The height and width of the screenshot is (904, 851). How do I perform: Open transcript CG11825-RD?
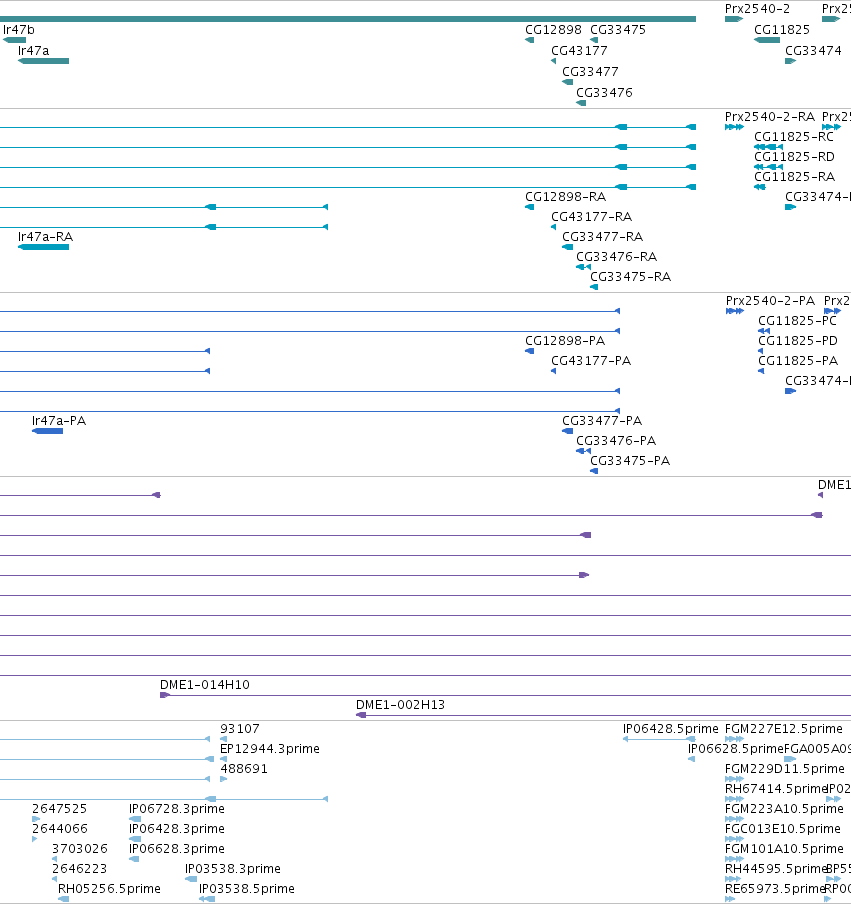click(769, 167)
